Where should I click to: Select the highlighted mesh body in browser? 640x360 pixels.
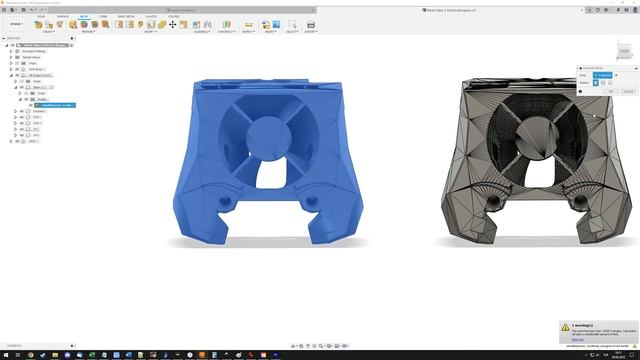55,105
